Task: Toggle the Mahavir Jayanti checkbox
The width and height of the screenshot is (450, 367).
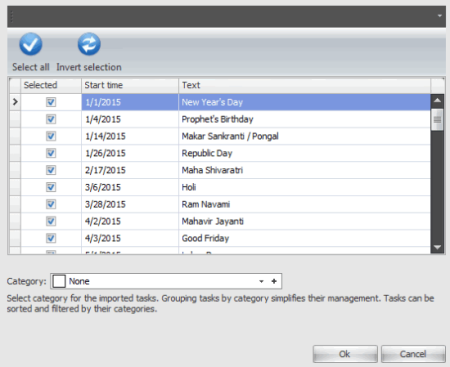Action: coord(51,221)
